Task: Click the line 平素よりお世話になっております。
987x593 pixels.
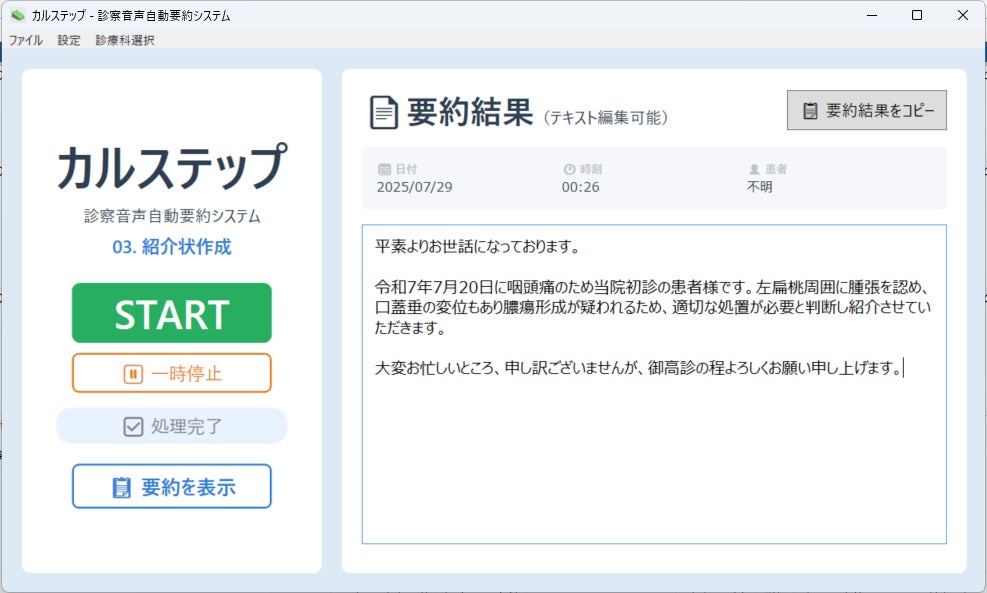Action: click(x=477, y=246)
